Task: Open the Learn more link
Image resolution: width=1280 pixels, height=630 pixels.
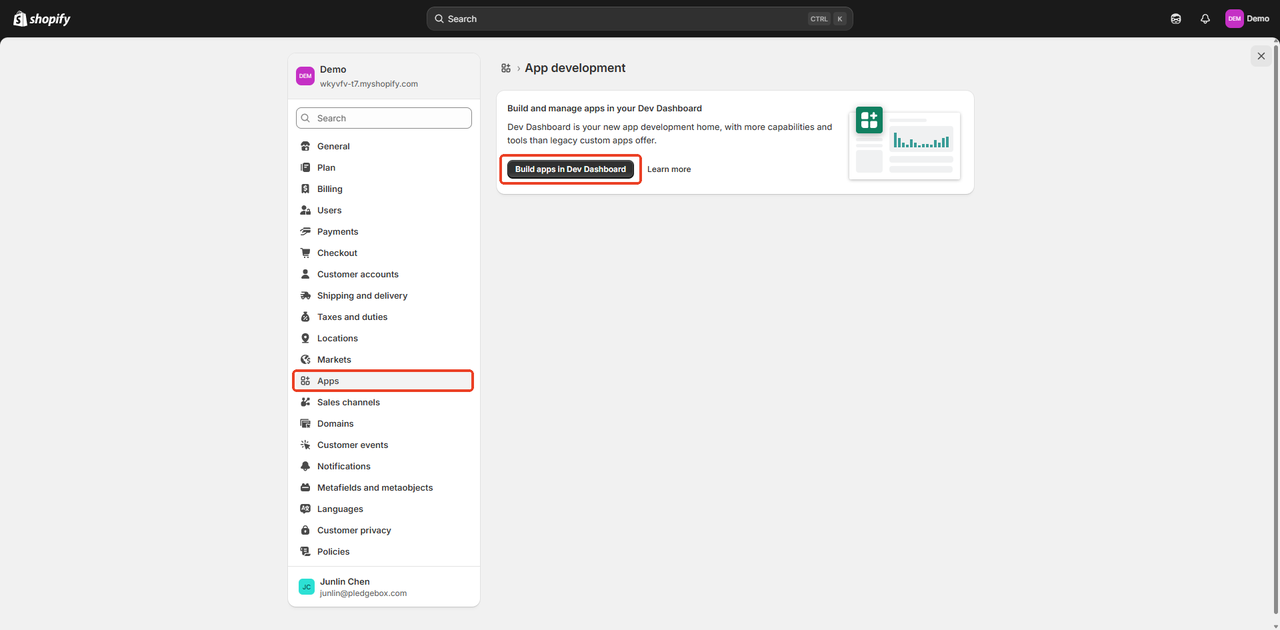Action: 669,169
